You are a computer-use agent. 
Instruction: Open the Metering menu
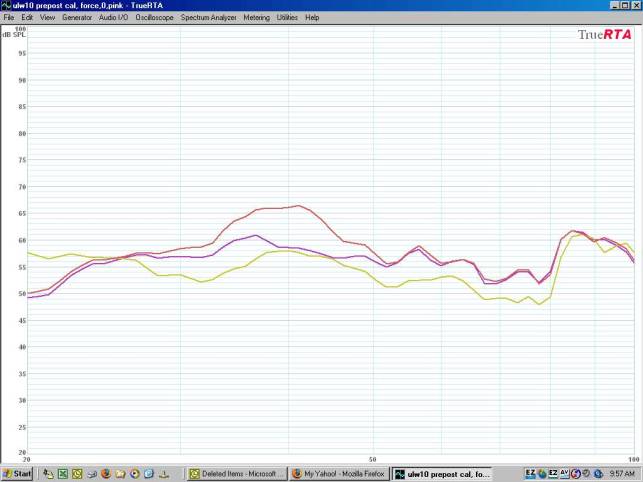click(x=256, y=18)
